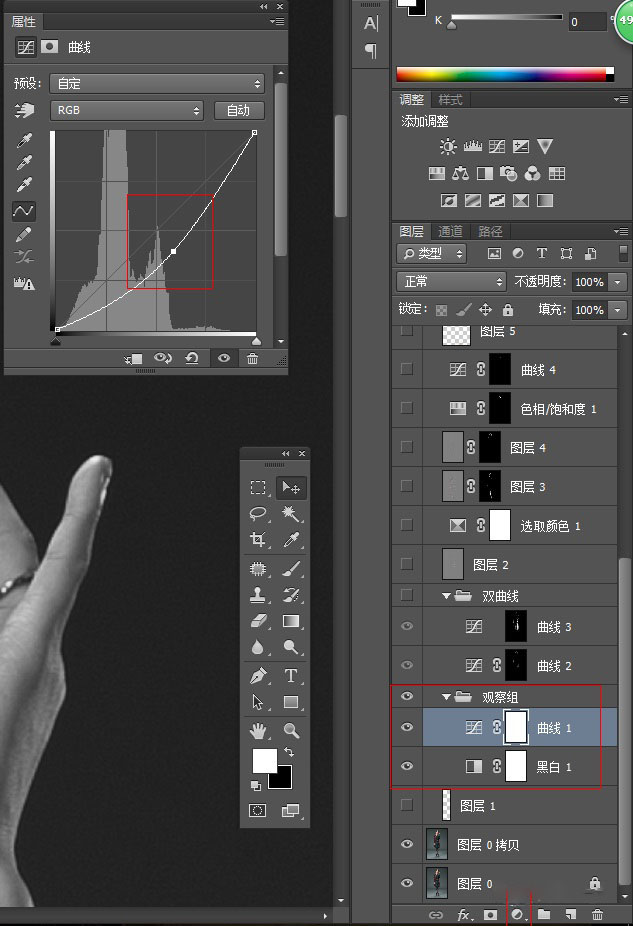Click the curve point editing tool
633x926 pixels.
(x=24, y=211)
